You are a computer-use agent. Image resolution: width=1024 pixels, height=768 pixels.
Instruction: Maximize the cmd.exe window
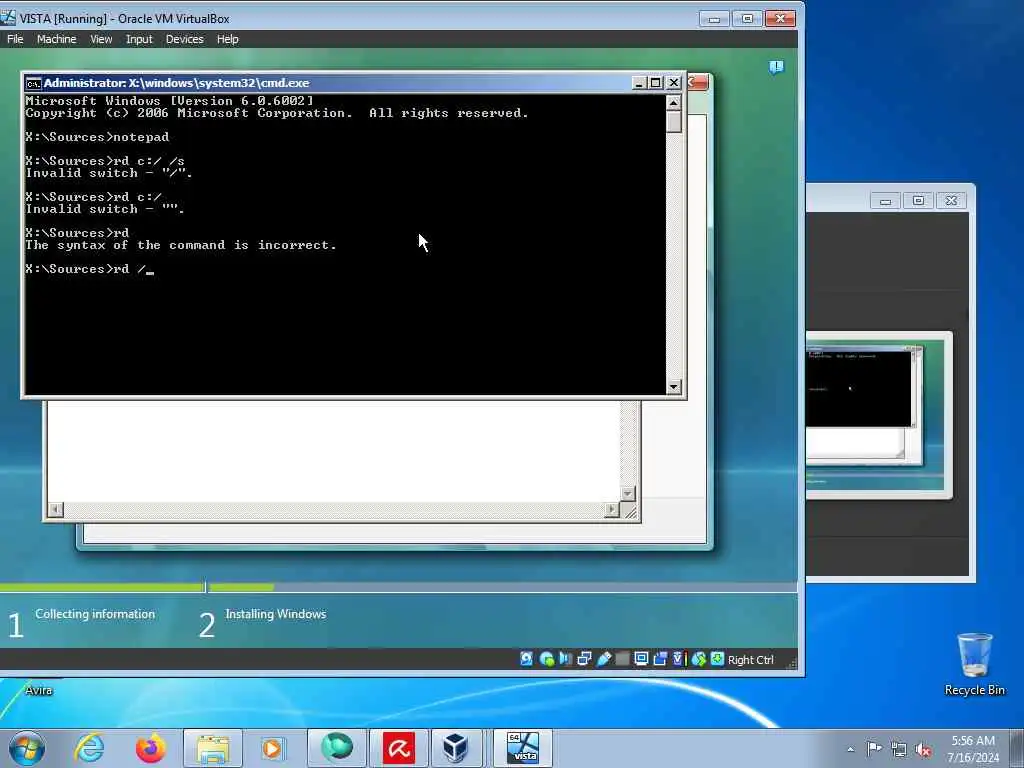(x=656, y=83)
